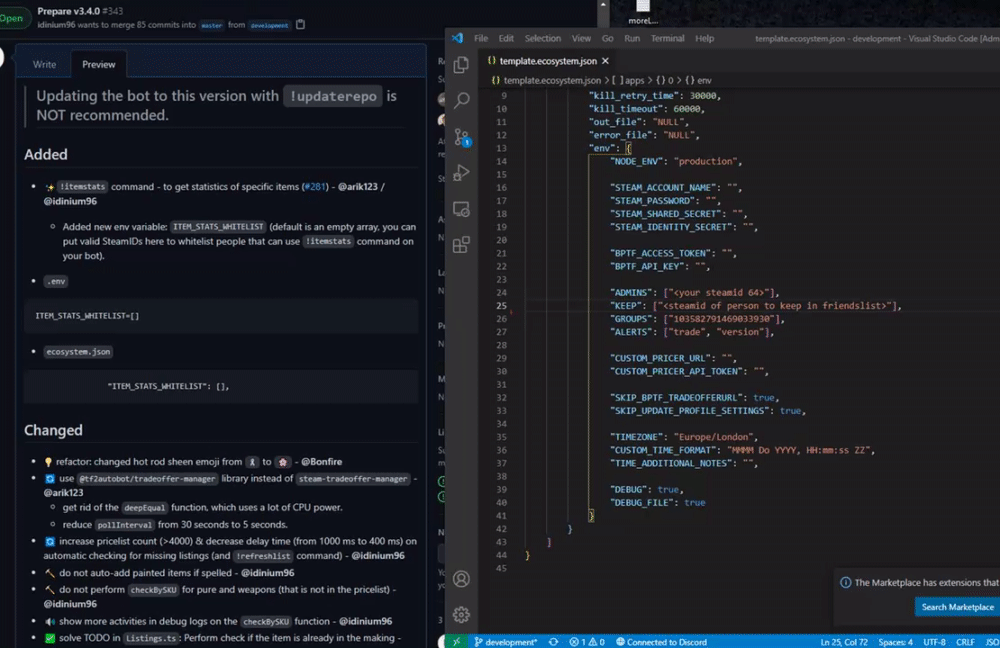Change CRLF line ending setting
The image size is (1000, 648).
tap(965, 642)
